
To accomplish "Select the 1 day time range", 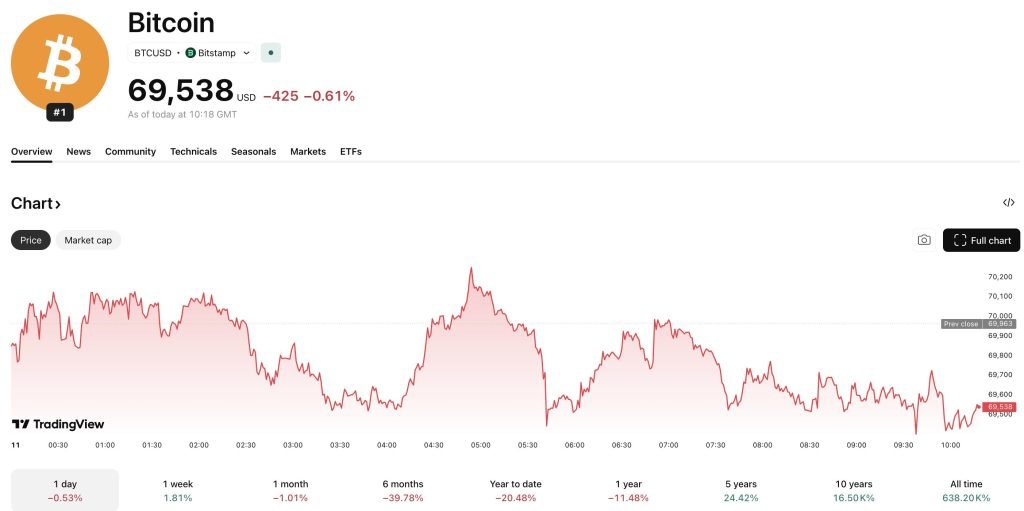I will click(65, 490).
